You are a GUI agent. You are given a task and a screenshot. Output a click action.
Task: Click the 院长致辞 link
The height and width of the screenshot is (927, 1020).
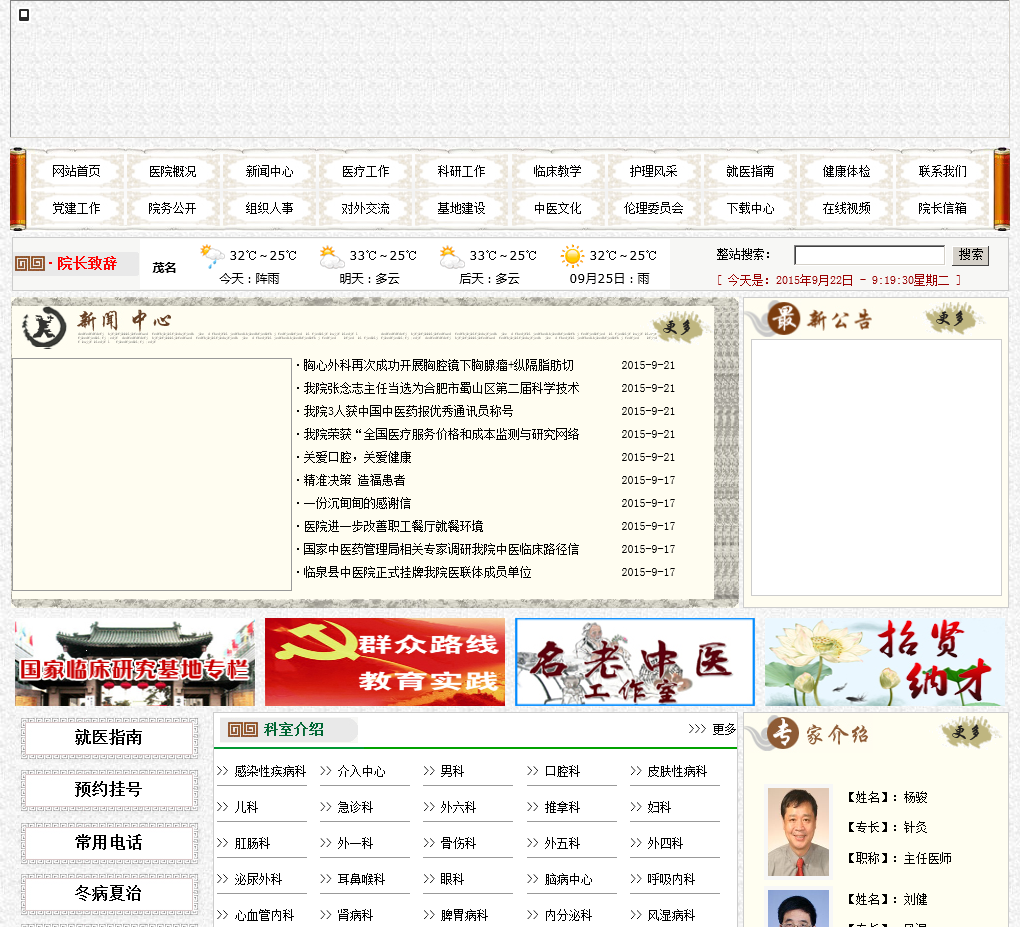point(87,263)
